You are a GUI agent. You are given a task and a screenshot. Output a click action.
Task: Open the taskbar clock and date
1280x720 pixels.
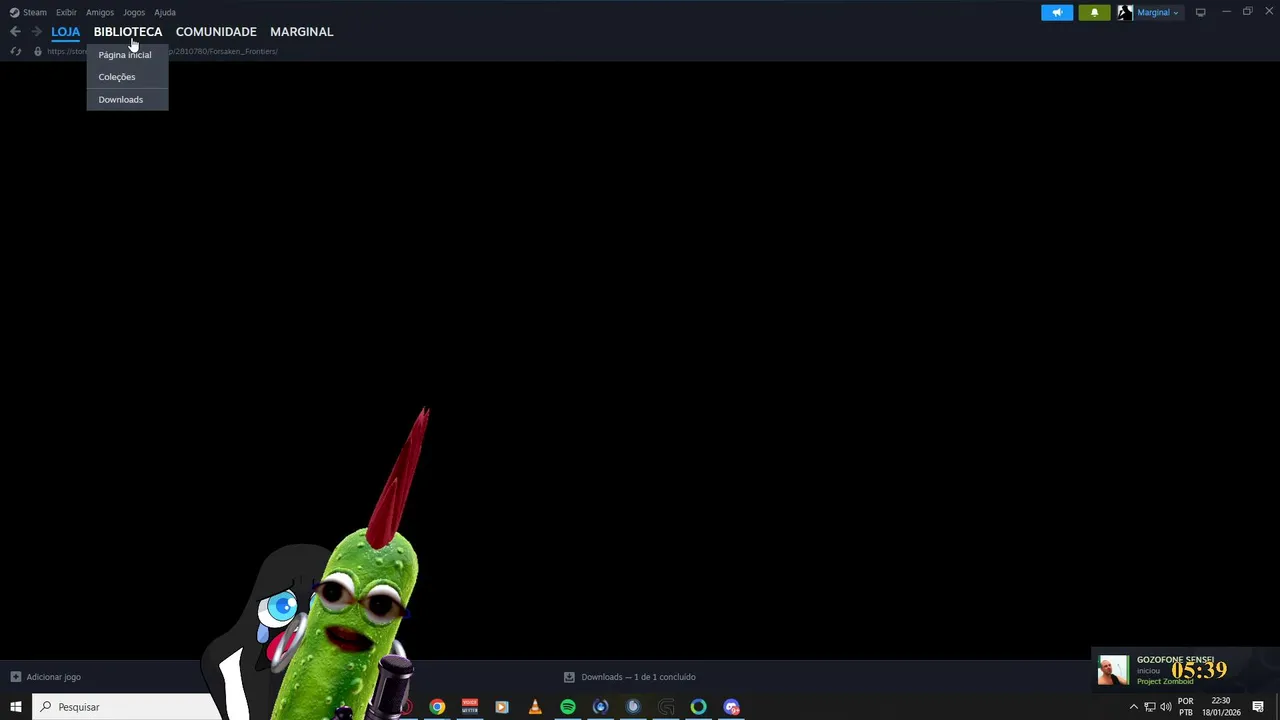(x=1221, y=707)
